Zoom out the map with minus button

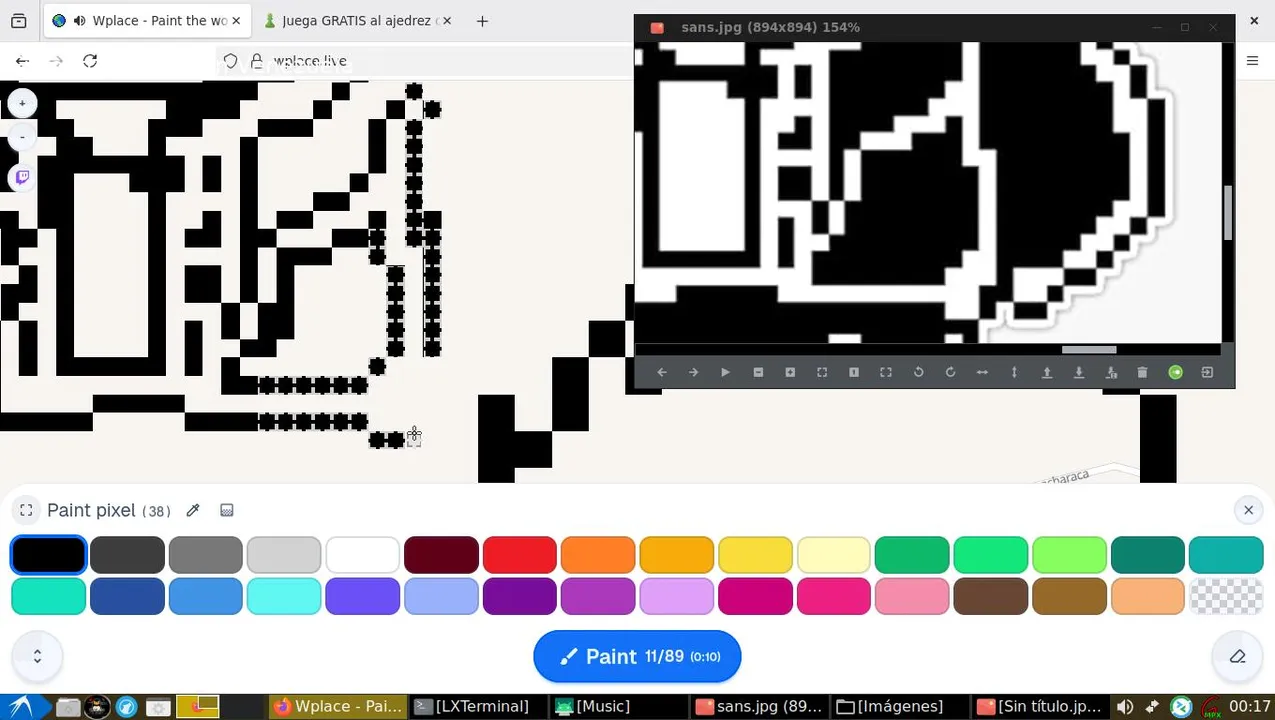pyautogui.click(x=22, y=136)
